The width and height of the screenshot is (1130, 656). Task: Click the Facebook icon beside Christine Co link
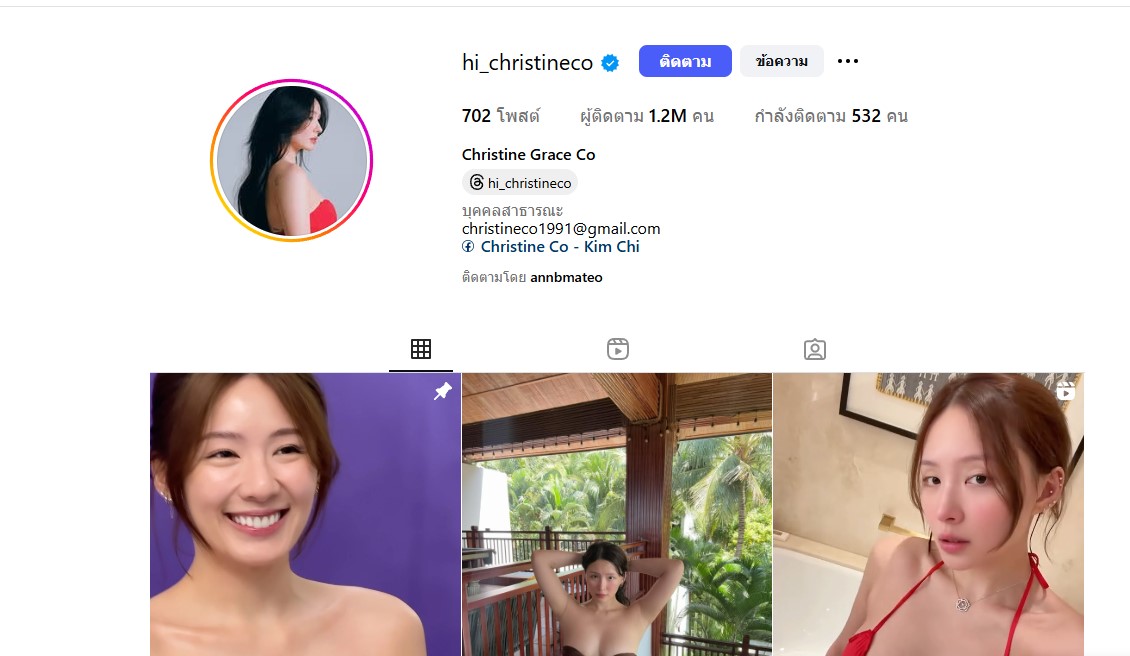coord(468,247)
